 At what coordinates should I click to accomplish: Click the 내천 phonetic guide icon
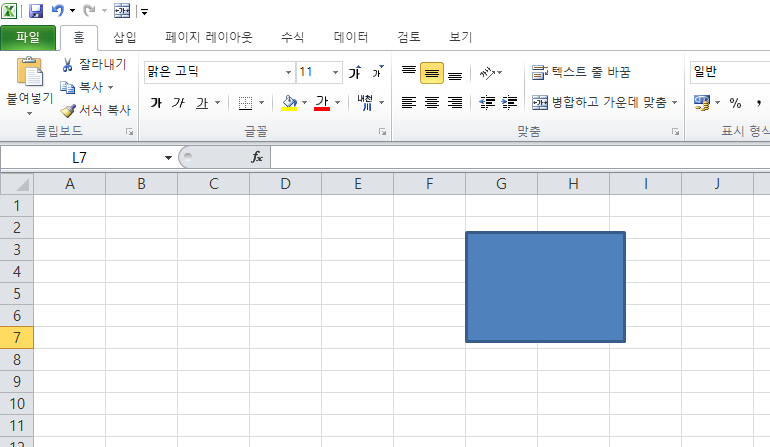[365, 103]
